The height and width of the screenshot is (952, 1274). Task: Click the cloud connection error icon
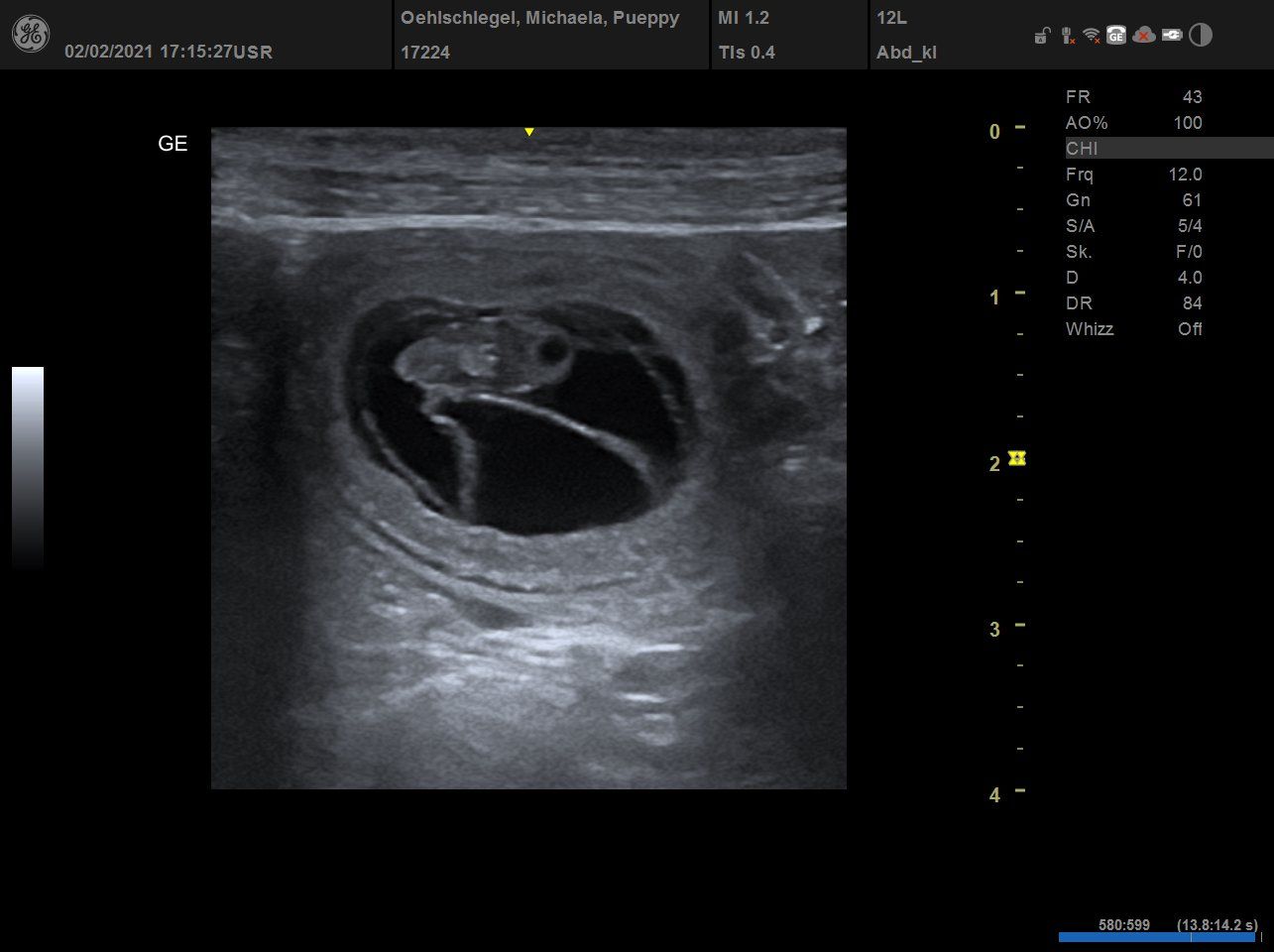pyautogui.click(x=1144, y=36)
